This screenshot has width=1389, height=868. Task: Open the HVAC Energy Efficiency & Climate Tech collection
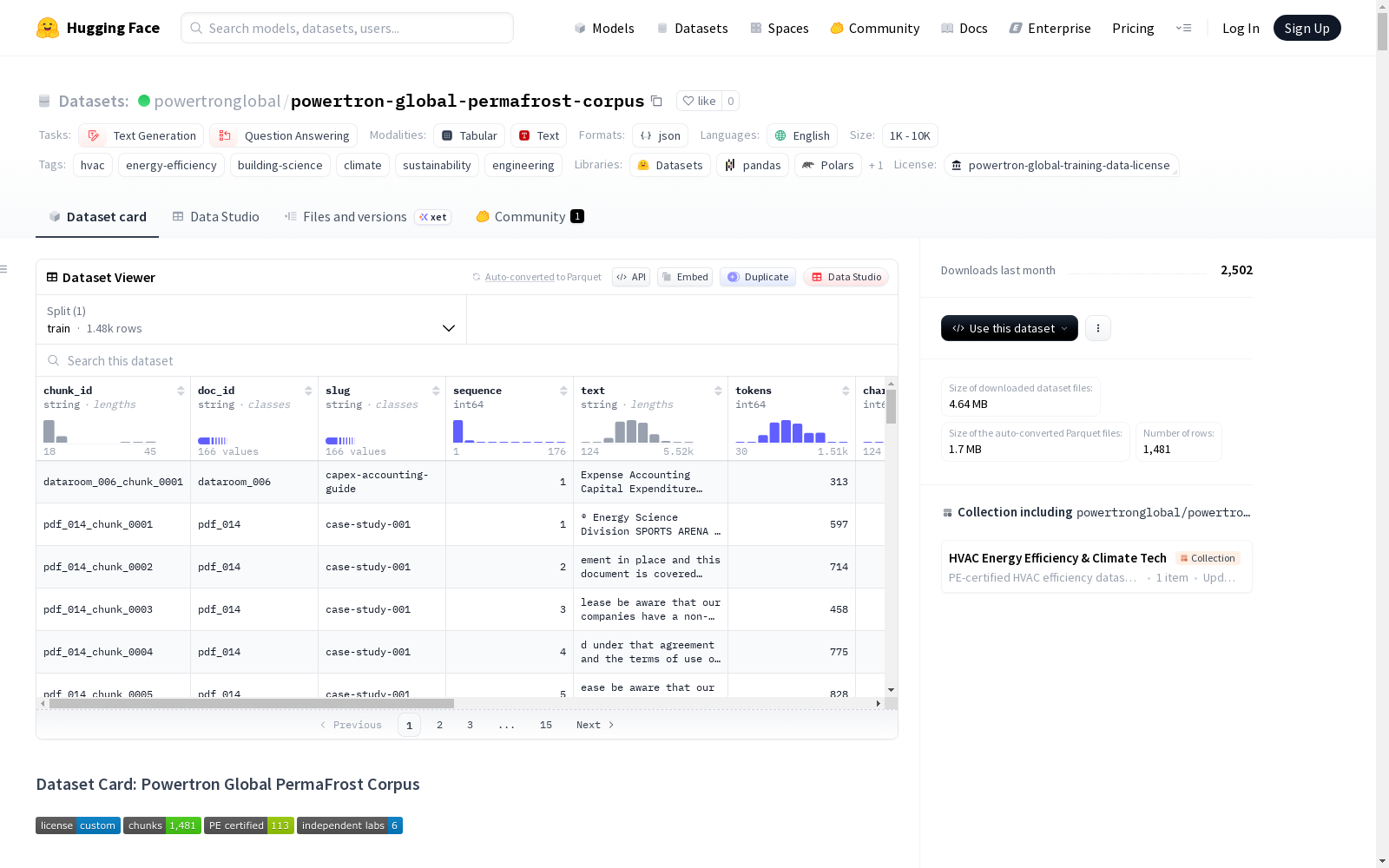pyautogui.click(x=1096, y=567)
